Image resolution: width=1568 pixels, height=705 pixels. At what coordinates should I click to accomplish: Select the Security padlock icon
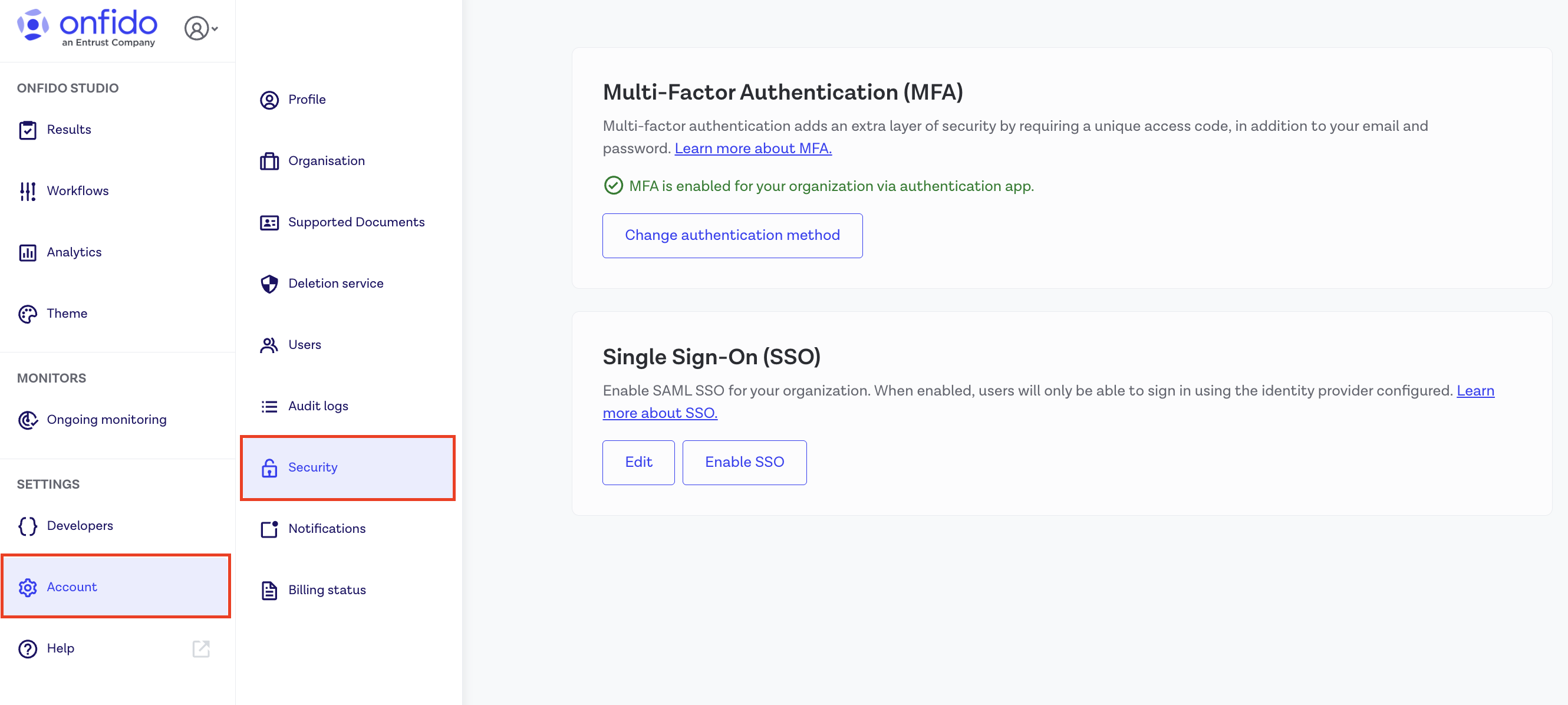coord(269,467)
